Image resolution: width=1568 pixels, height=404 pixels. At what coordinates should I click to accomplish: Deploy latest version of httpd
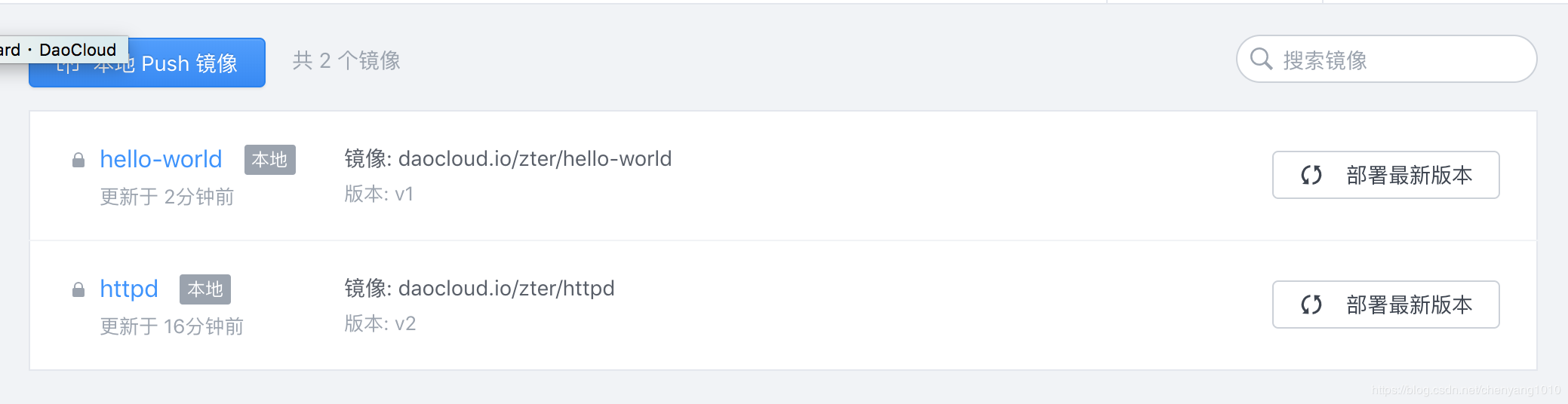(x=1385, y=305)
